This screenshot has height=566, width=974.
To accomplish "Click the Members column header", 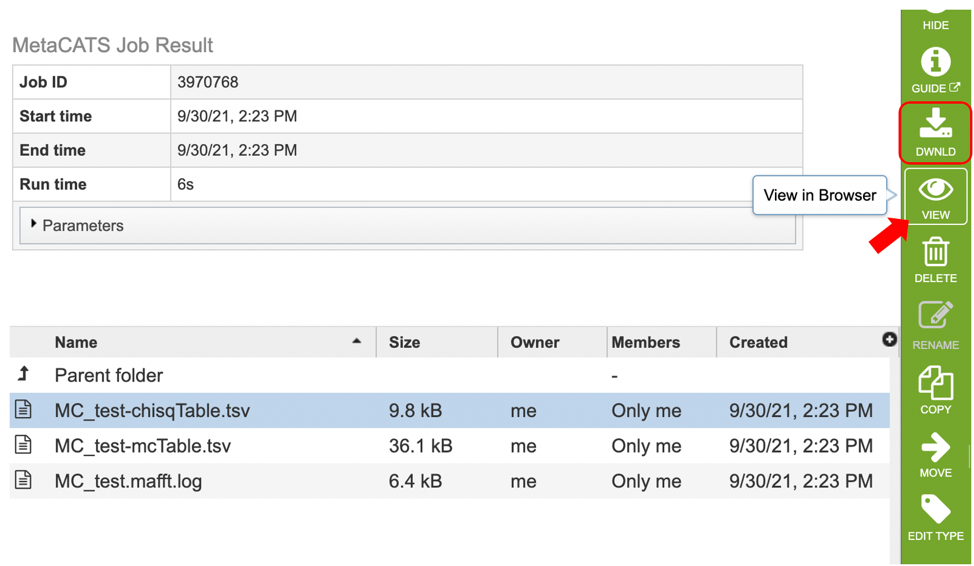I will (x=645, y=342).
